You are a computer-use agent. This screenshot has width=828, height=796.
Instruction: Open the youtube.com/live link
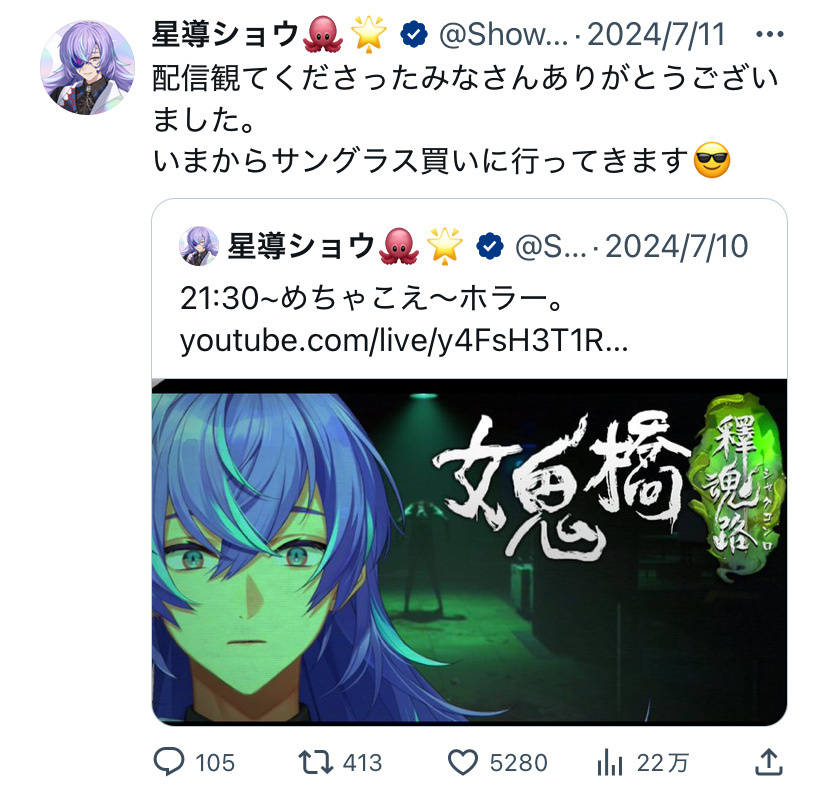(x=404, y=340)
